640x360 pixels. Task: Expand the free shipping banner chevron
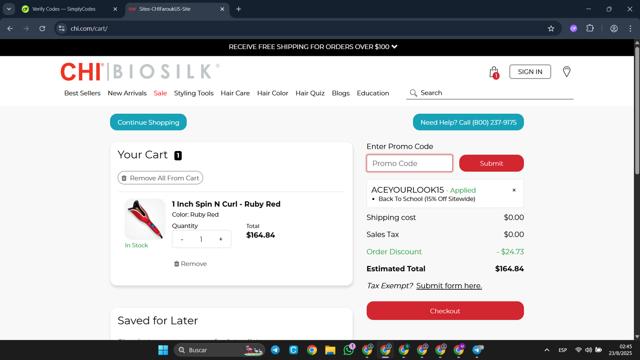(394, 47)
